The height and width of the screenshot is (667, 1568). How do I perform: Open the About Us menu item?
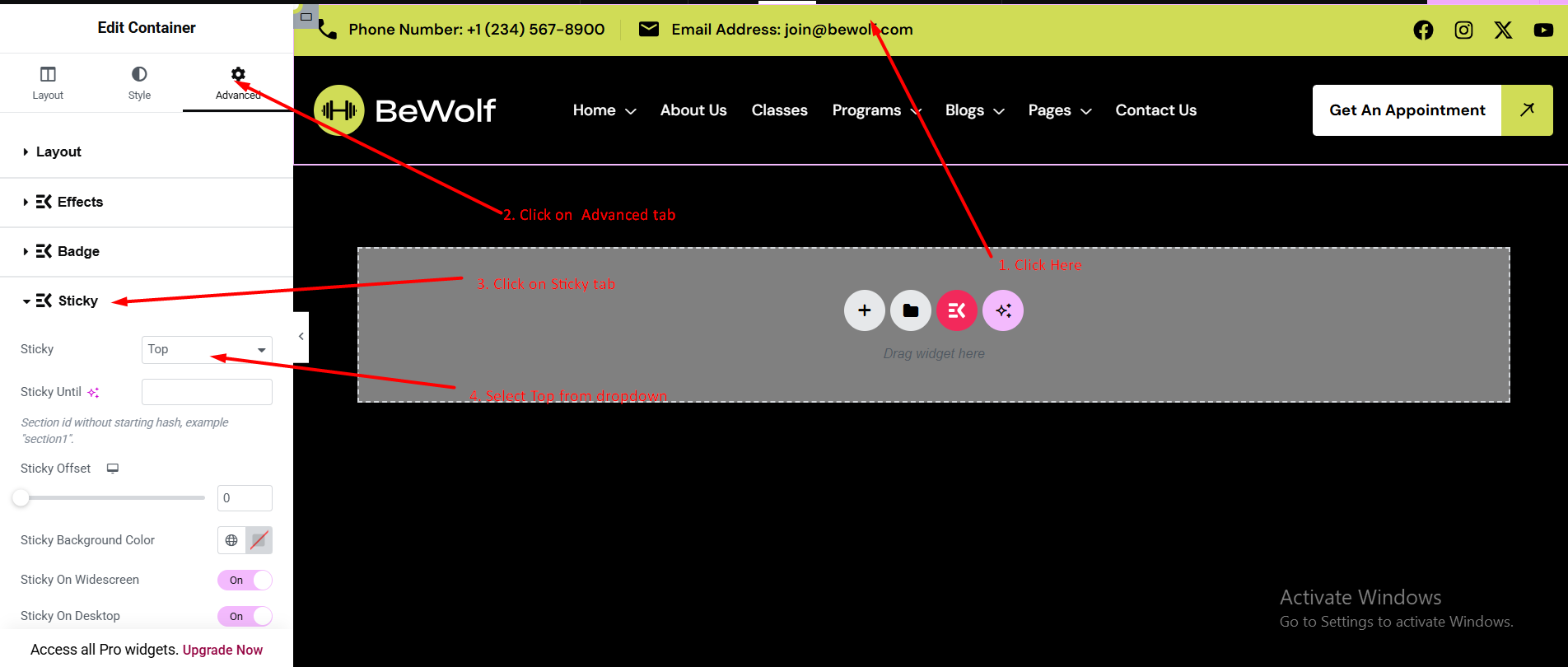[x=693, y=110]
